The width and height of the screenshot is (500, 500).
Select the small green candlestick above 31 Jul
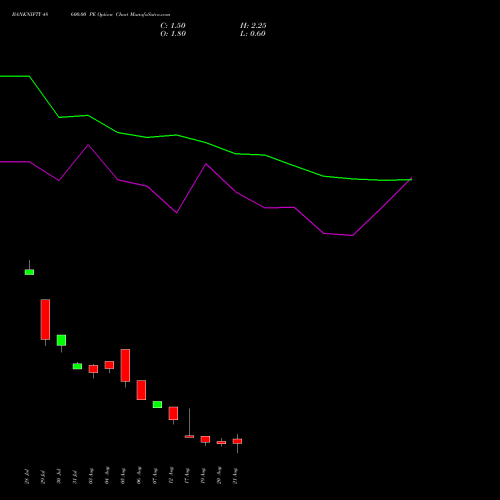pyautogui.click(x=77, y=366)
